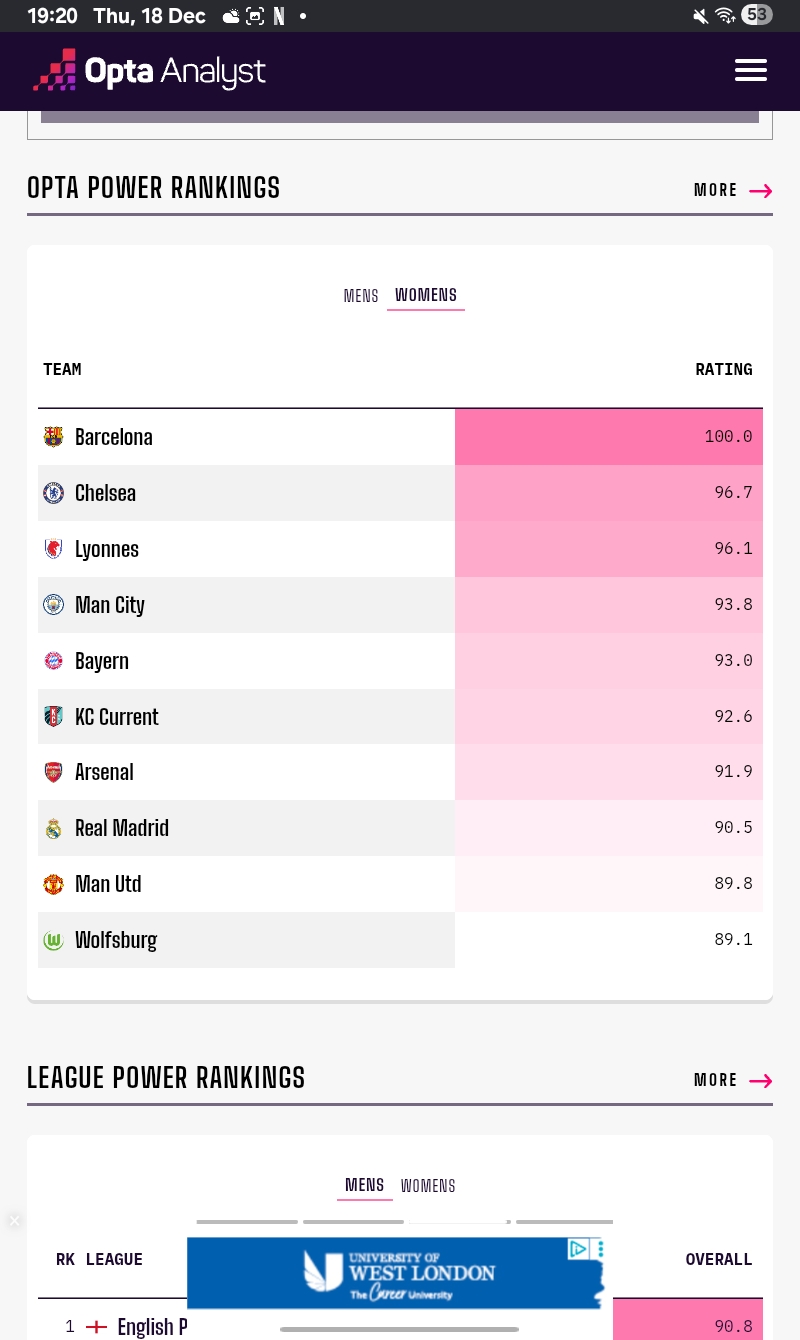Click the Barcelona club crest
Viewport: 800px width, 1340px height.
[54, 437]
